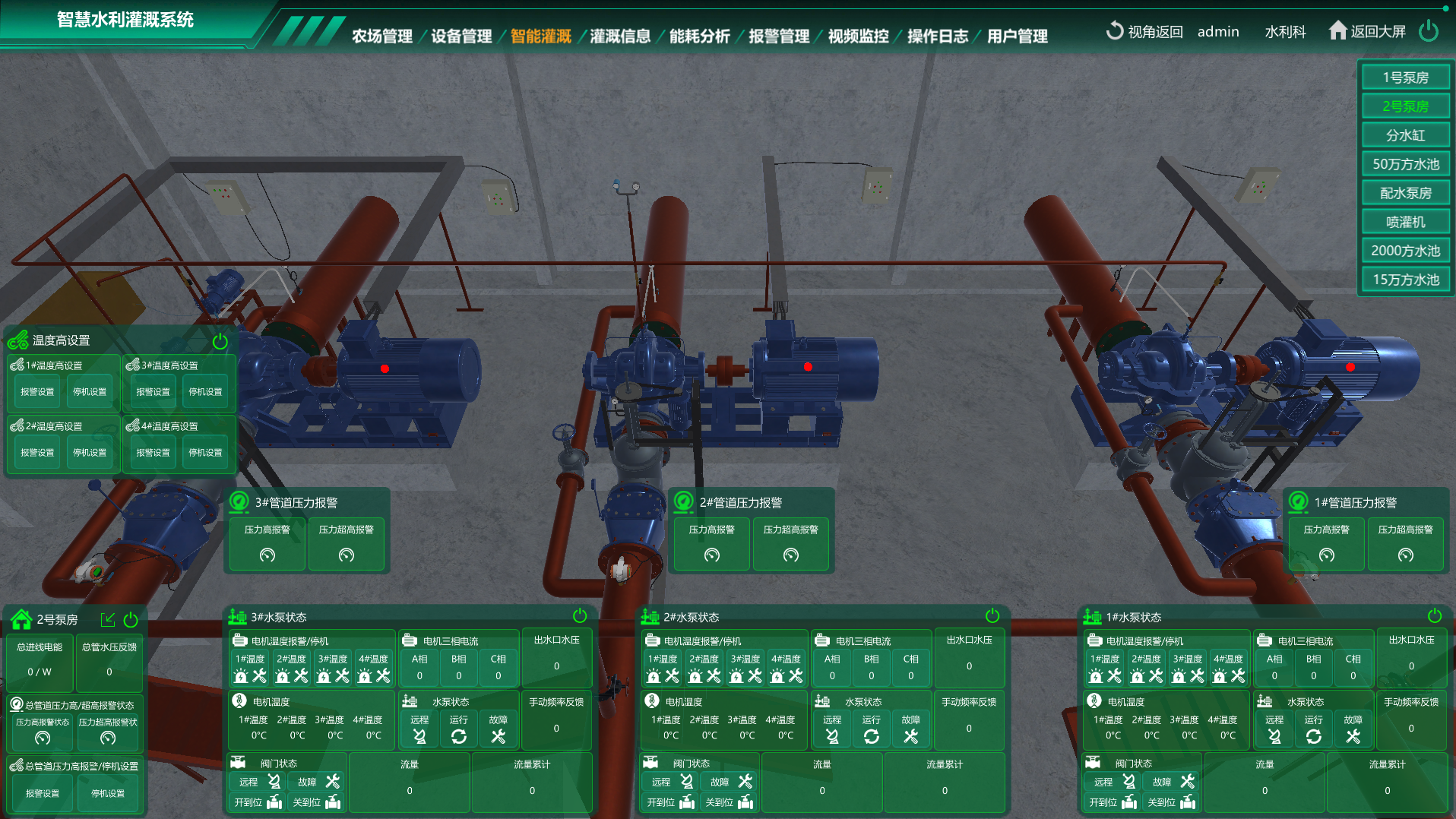The image size is (1456, 819).
Task: Select 2000方水池 from the location list
Action: coord(1405,251)
